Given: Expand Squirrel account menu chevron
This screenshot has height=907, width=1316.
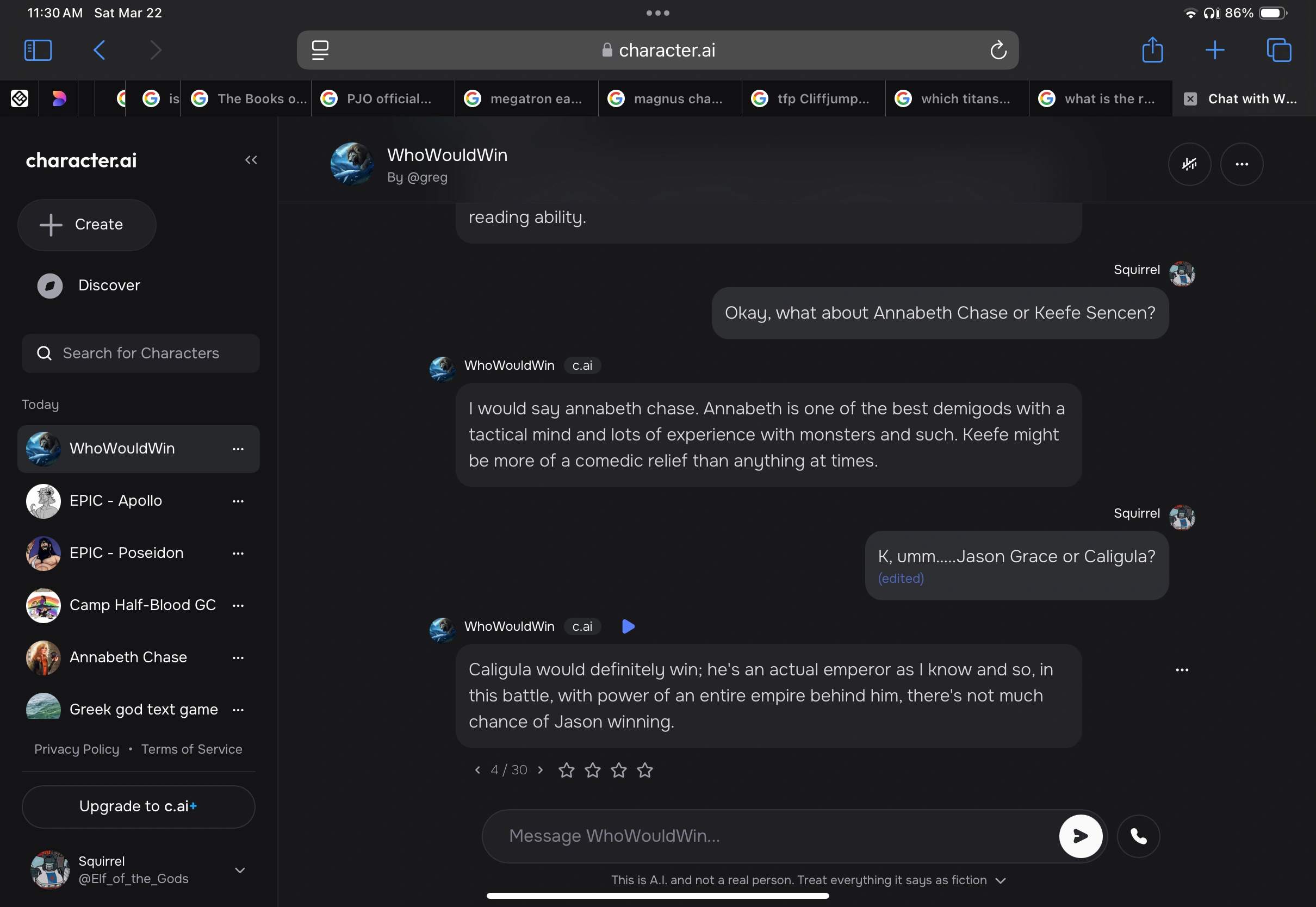Looking at the screenshot, I should pos(240,870).
